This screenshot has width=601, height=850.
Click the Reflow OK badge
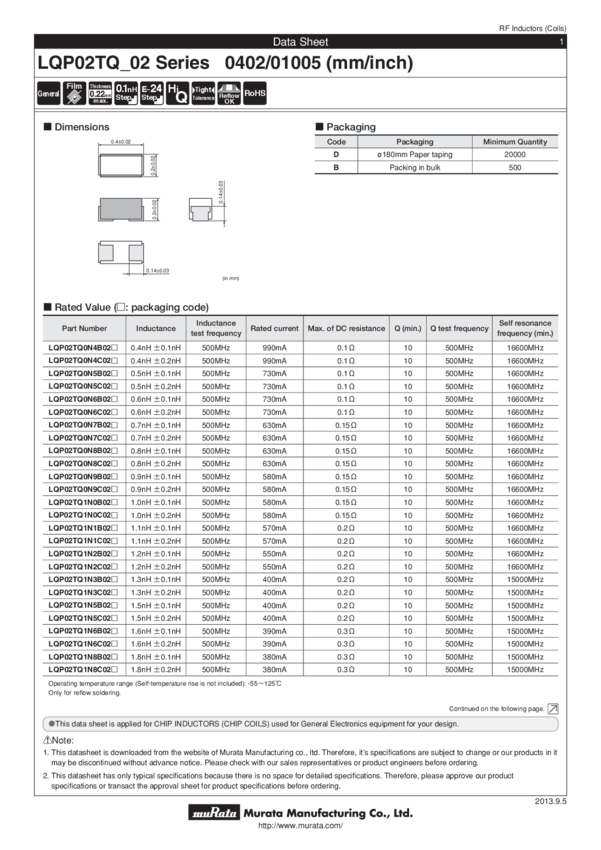point(229,93)
